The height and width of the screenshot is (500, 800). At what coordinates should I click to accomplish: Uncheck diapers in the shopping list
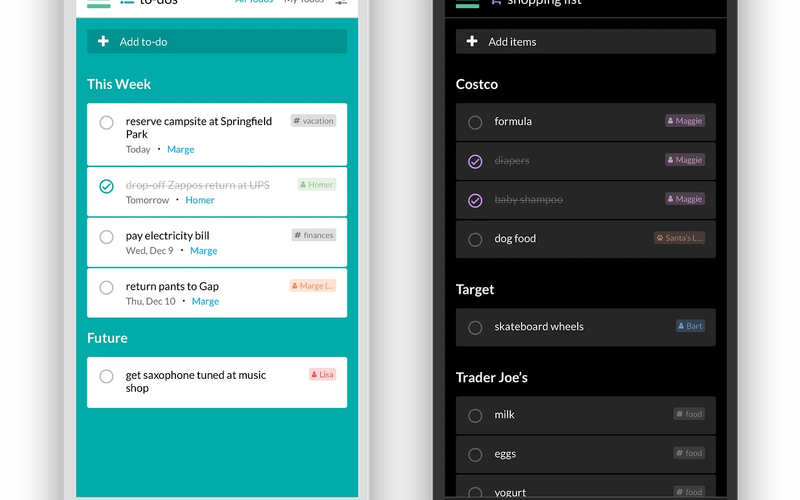(x=475, y=161)
